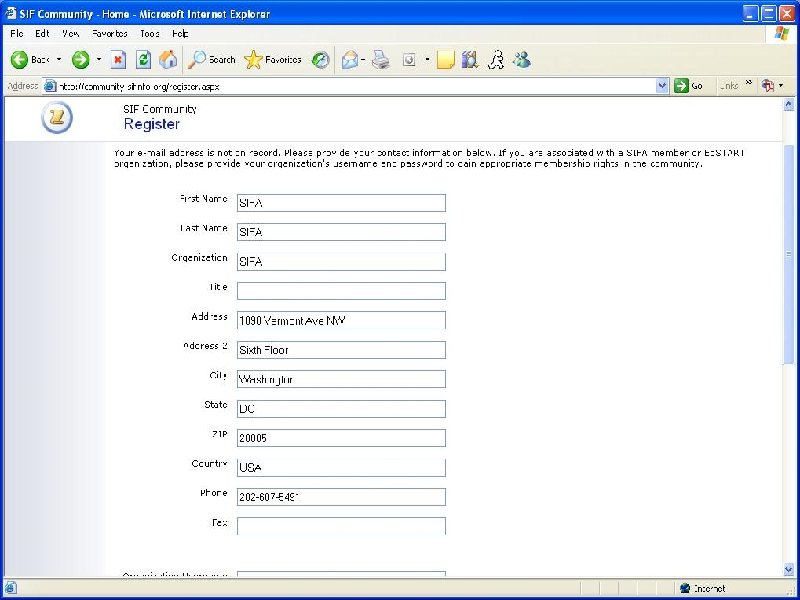Open the File menu
The width and height of the screenshot is (800, 600).
(16, 34)
